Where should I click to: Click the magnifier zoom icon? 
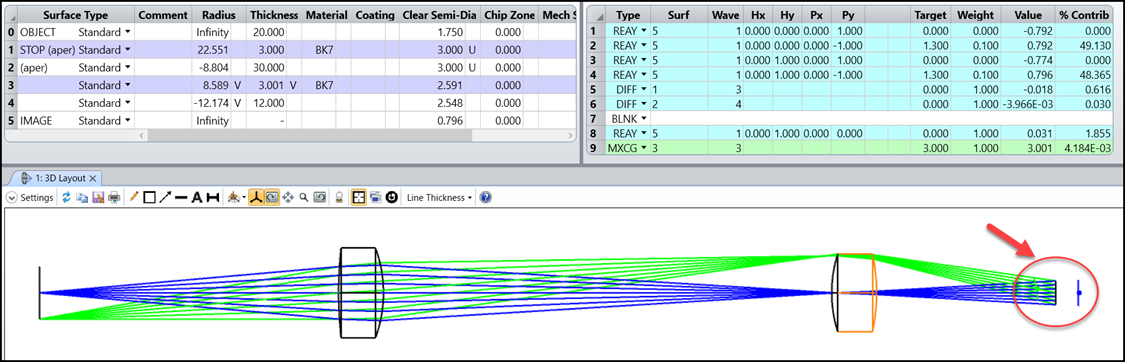point(303,197)
